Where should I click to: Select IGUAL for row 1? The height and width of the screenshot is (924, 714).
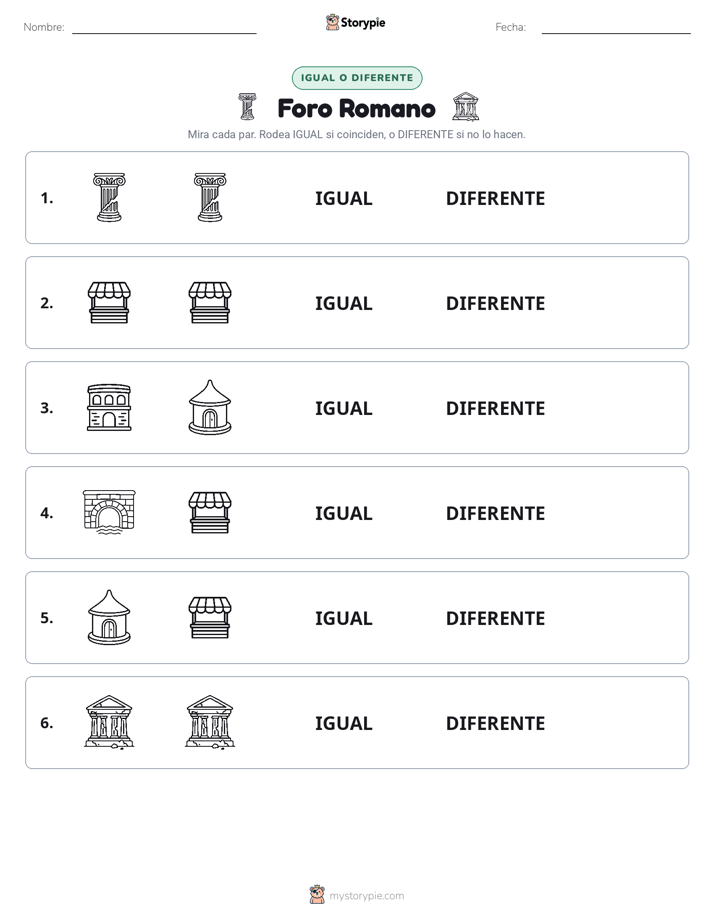(x=343, y=199)
